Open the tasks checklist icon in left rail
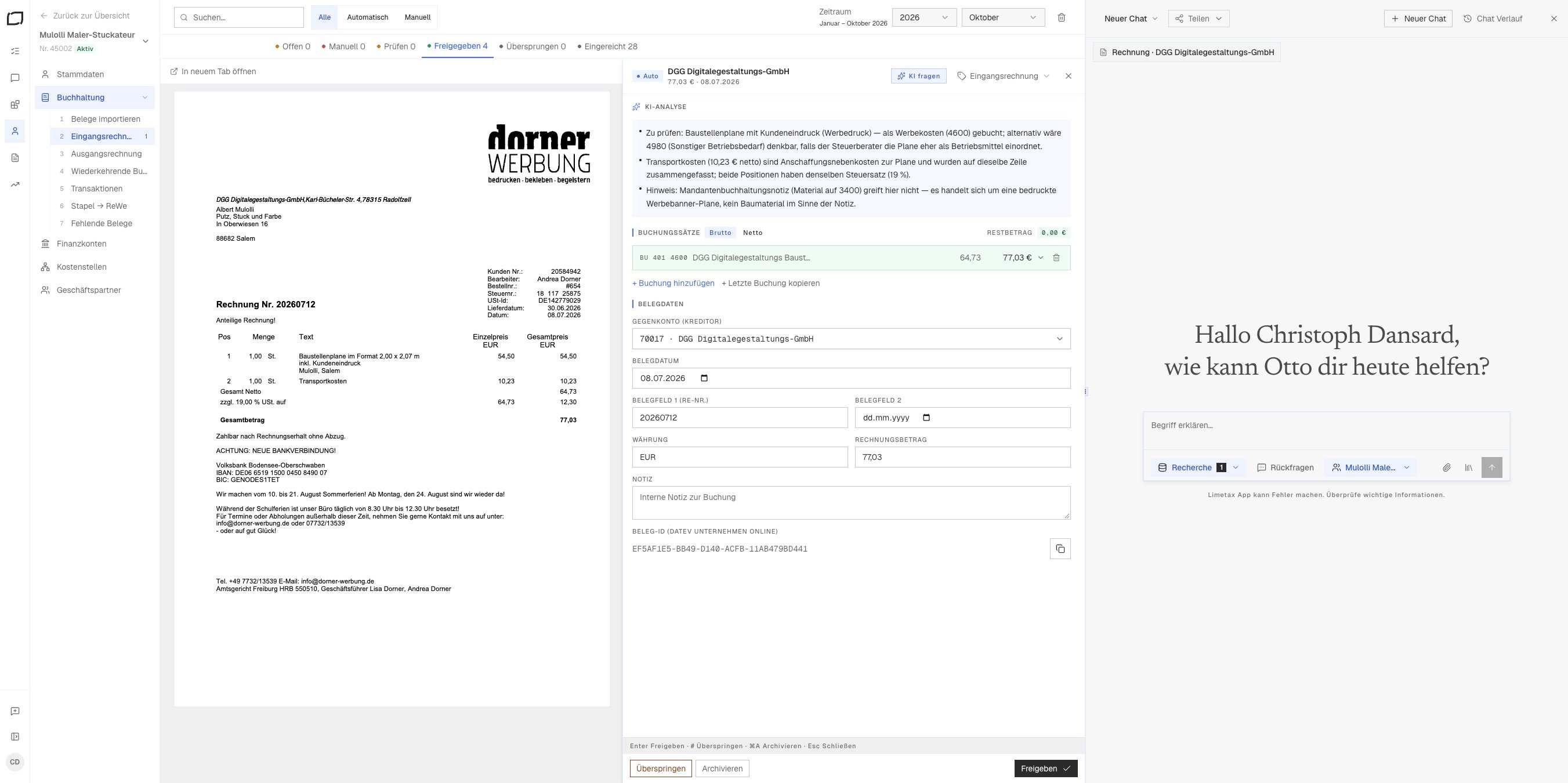 click(15, 51)
